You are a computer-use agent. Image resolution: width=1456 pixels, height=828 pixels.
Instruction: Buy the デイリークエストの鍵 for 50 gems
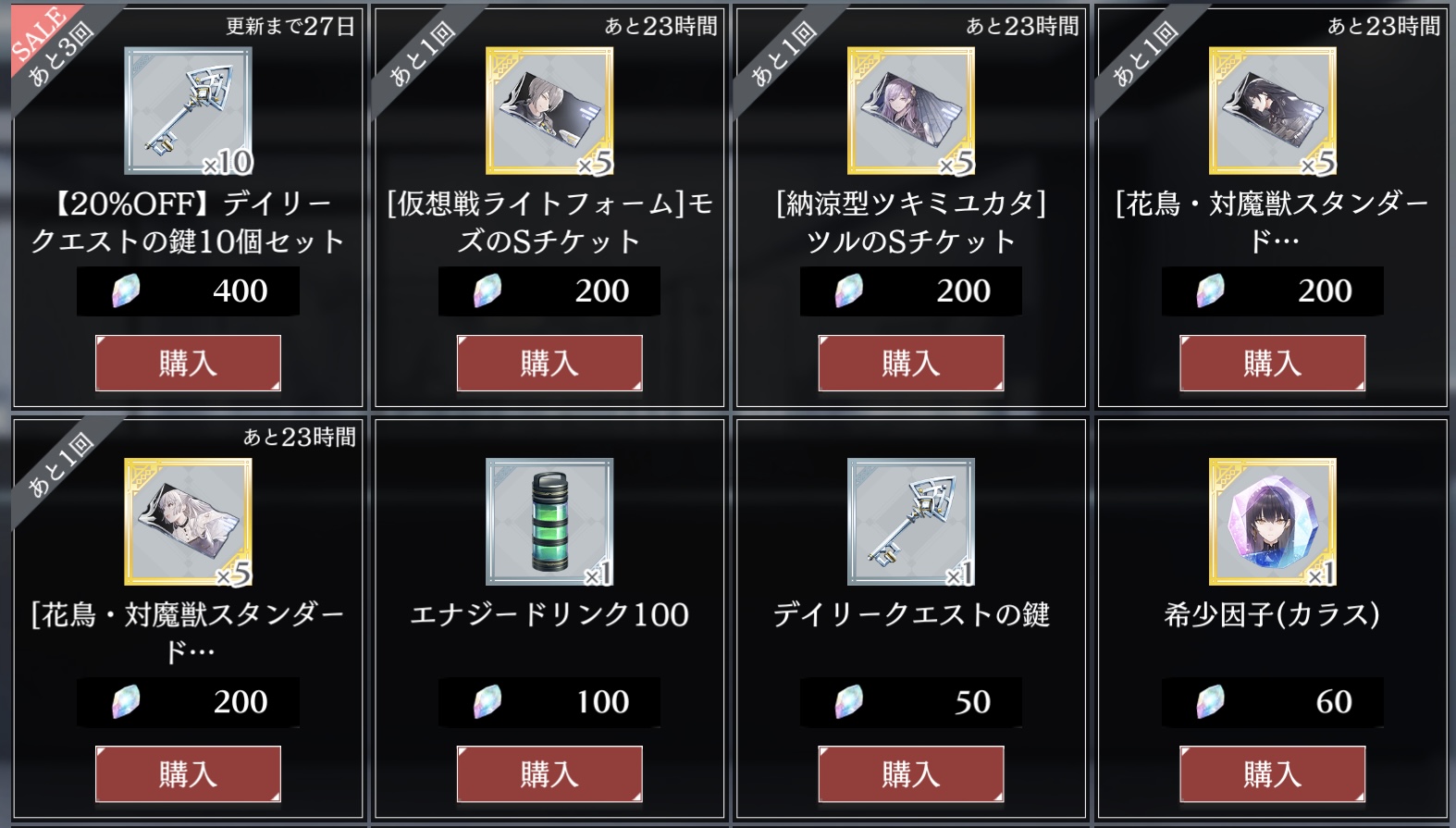click(x=911, y=773)
